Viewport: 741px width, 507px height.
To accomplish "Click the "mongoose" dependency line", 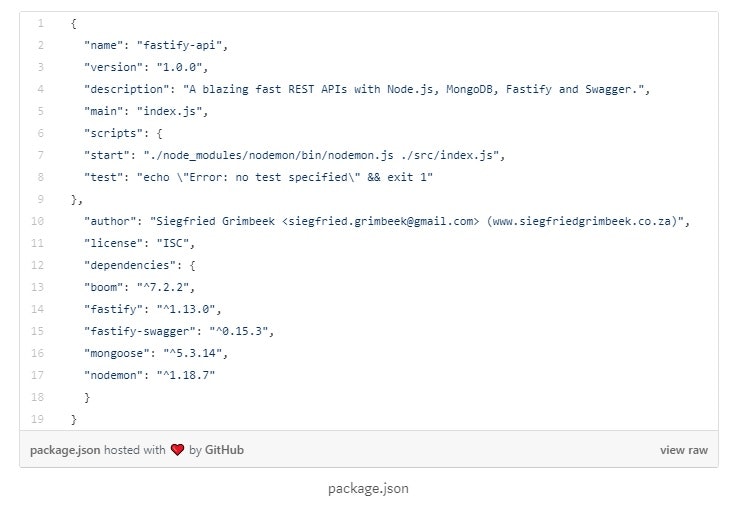I will point(156,353).
